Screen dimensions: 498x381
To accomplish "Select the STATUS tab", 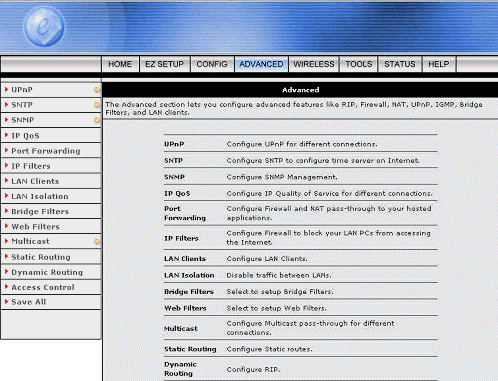I will pos(400,64).
